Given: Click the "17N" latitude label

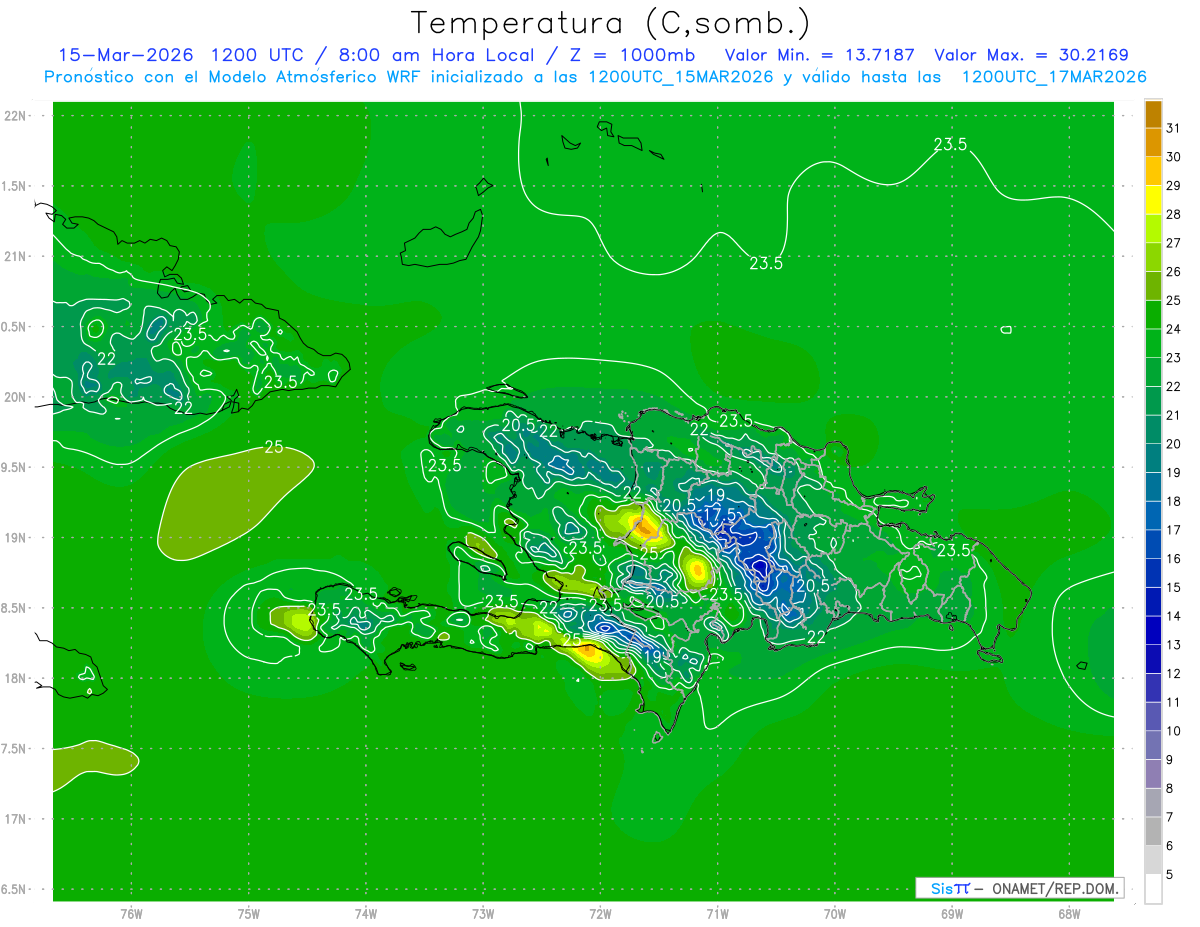Looking at the screenshot, I should (15, 819).
